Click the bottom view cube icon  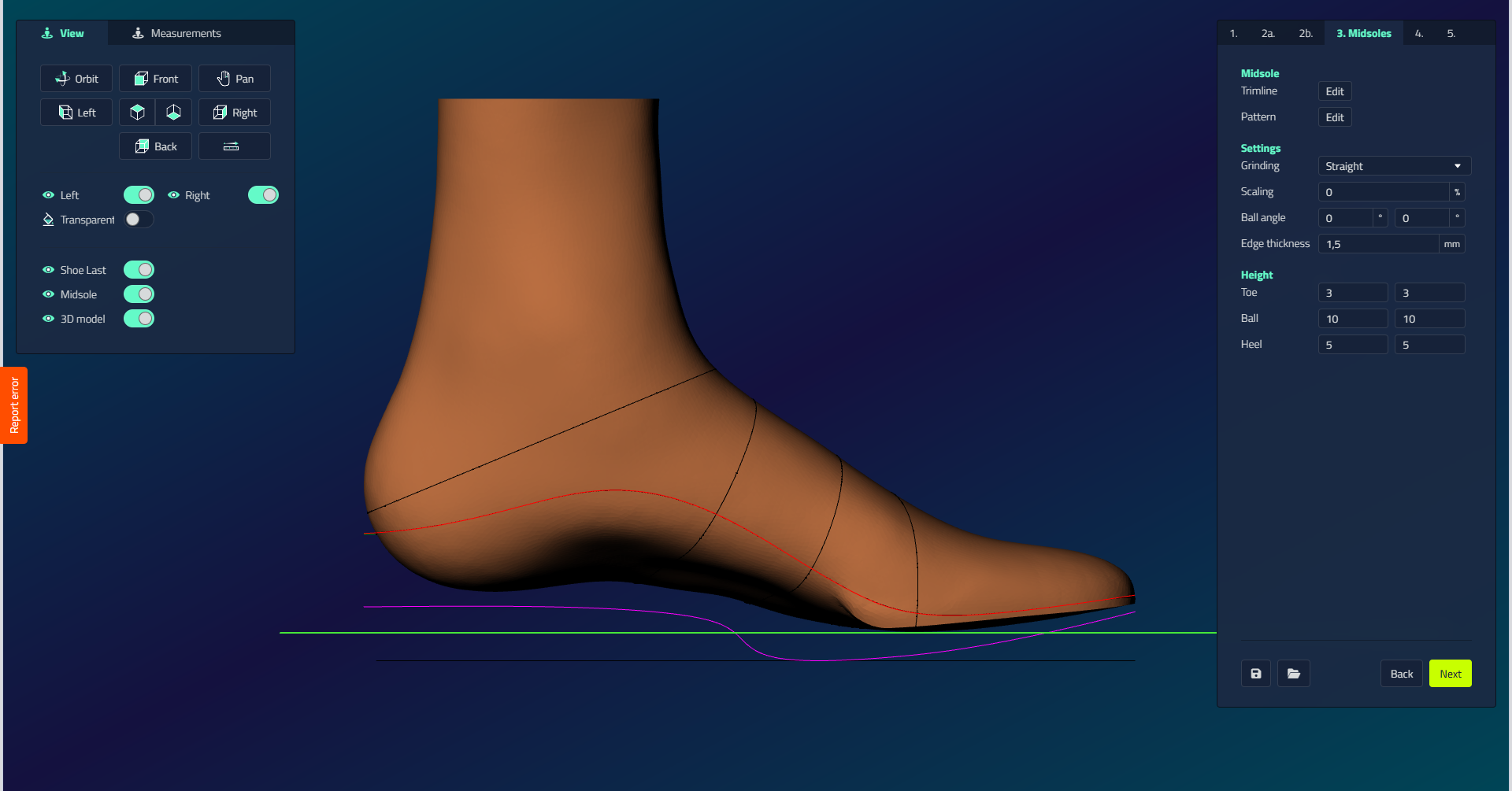pyautogui.click(x=174, y=113)
